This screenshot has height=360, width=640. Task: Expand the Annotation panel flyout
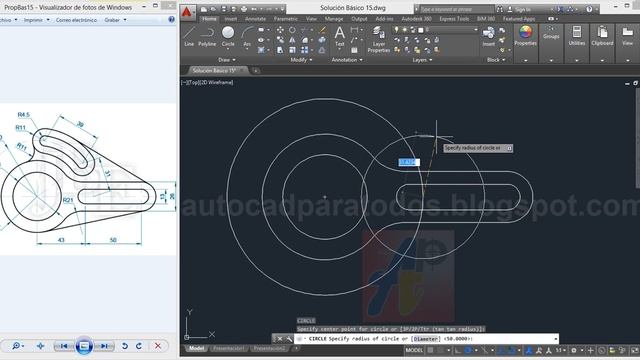click(347, 60)
